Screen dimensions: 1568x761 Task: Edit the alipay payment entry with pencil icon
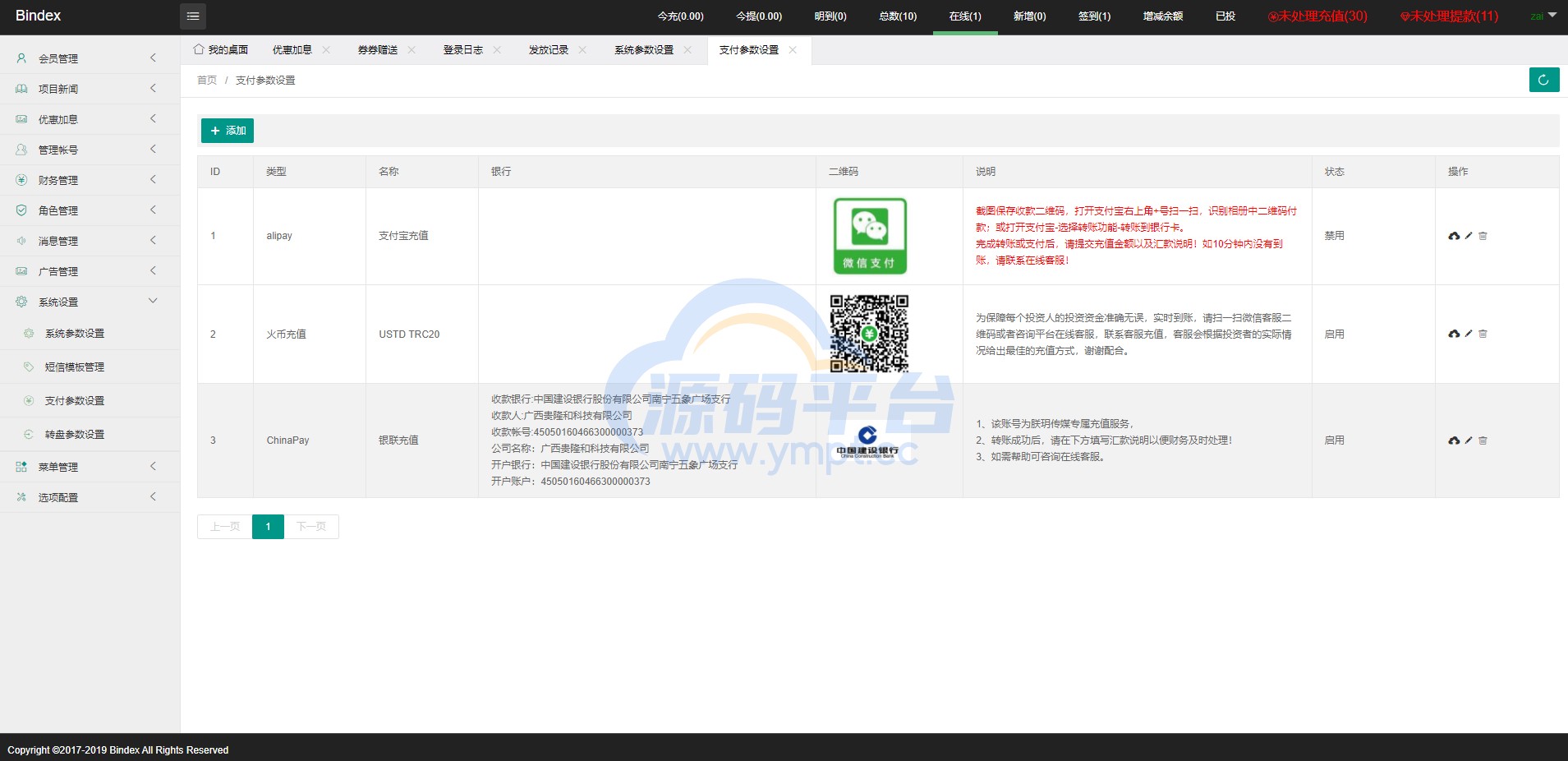coord(1469,236)
